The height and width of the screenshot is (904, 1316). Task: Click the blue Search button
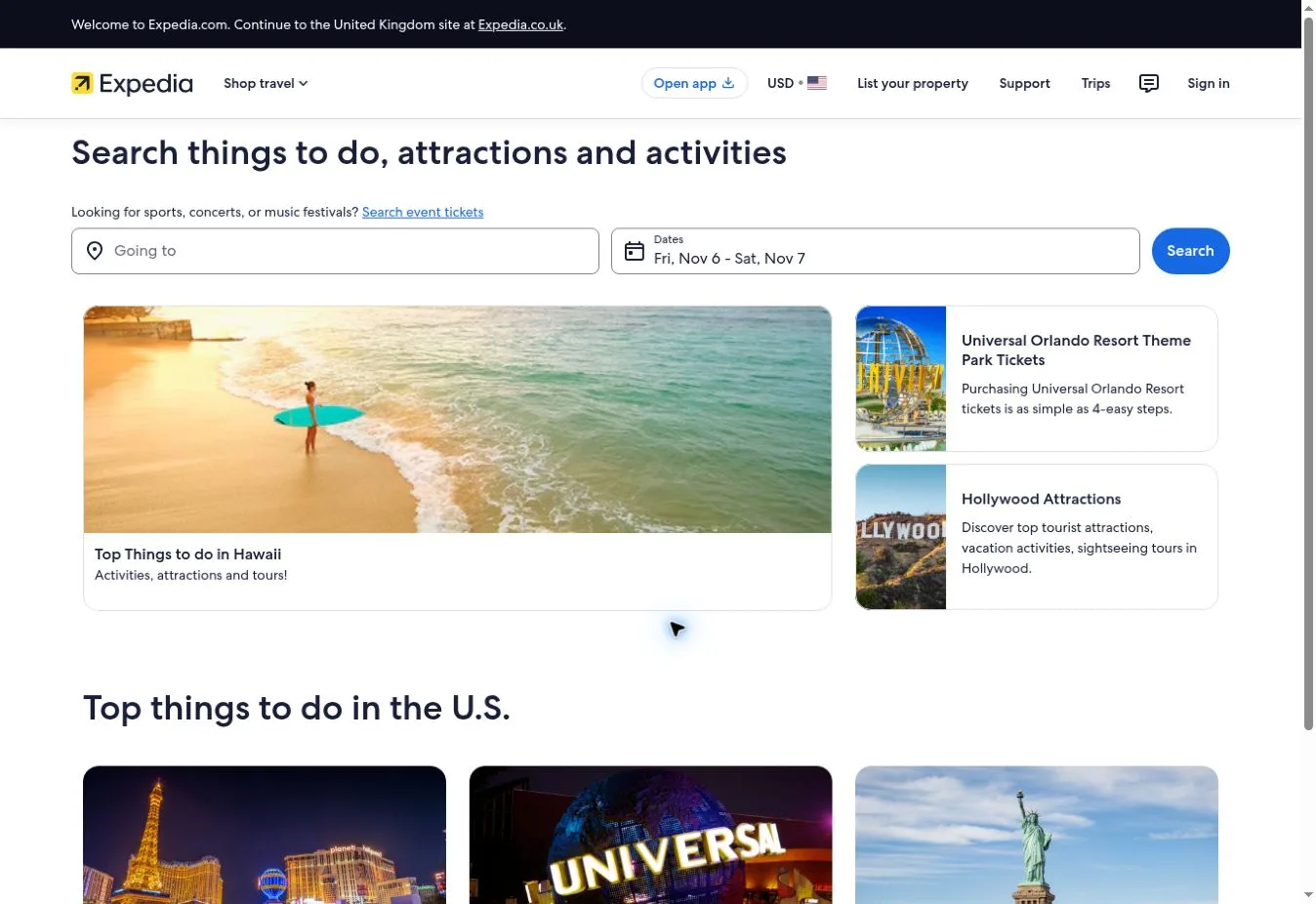1190,251
